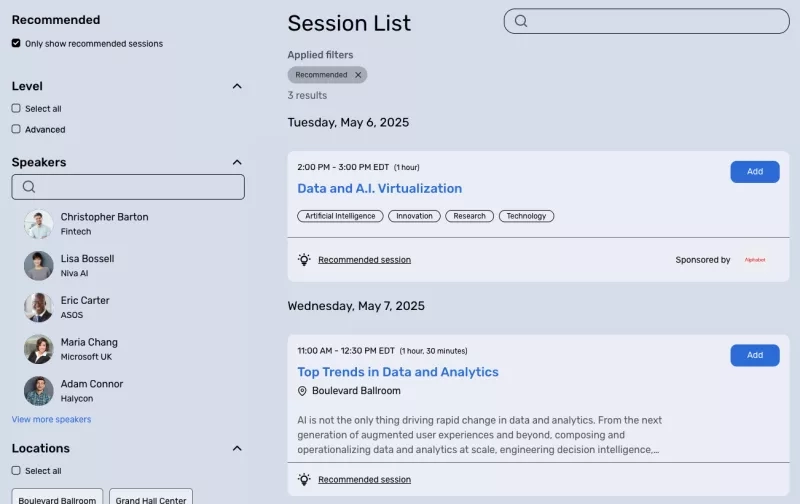Select the Artificial Intelligence tag

340,216
